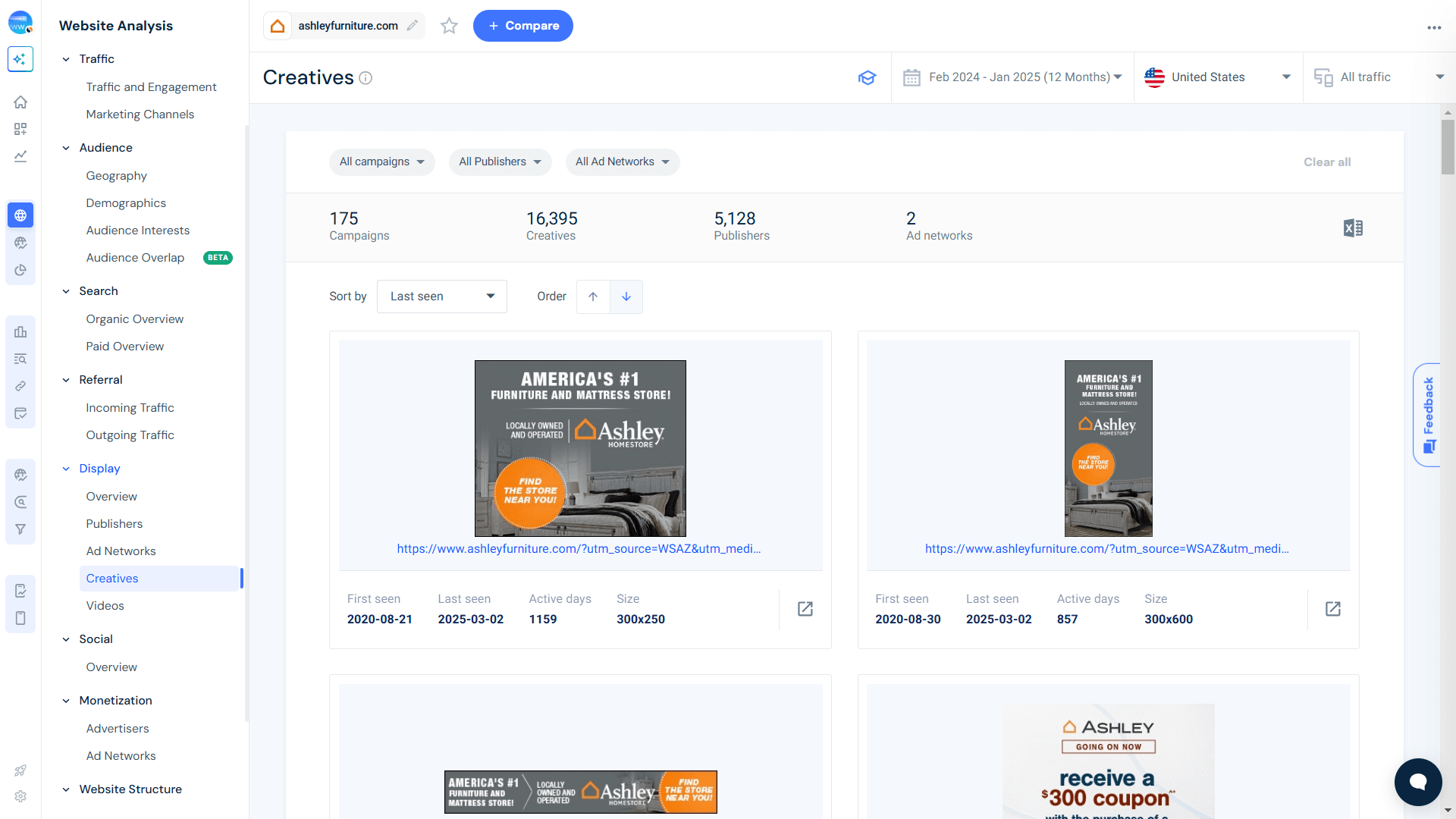The height and width of the screenshot is (819, 1456).
Task: Edit the ashleyfurniture.com domain pencil icon
Action: [x=412, y=26]
